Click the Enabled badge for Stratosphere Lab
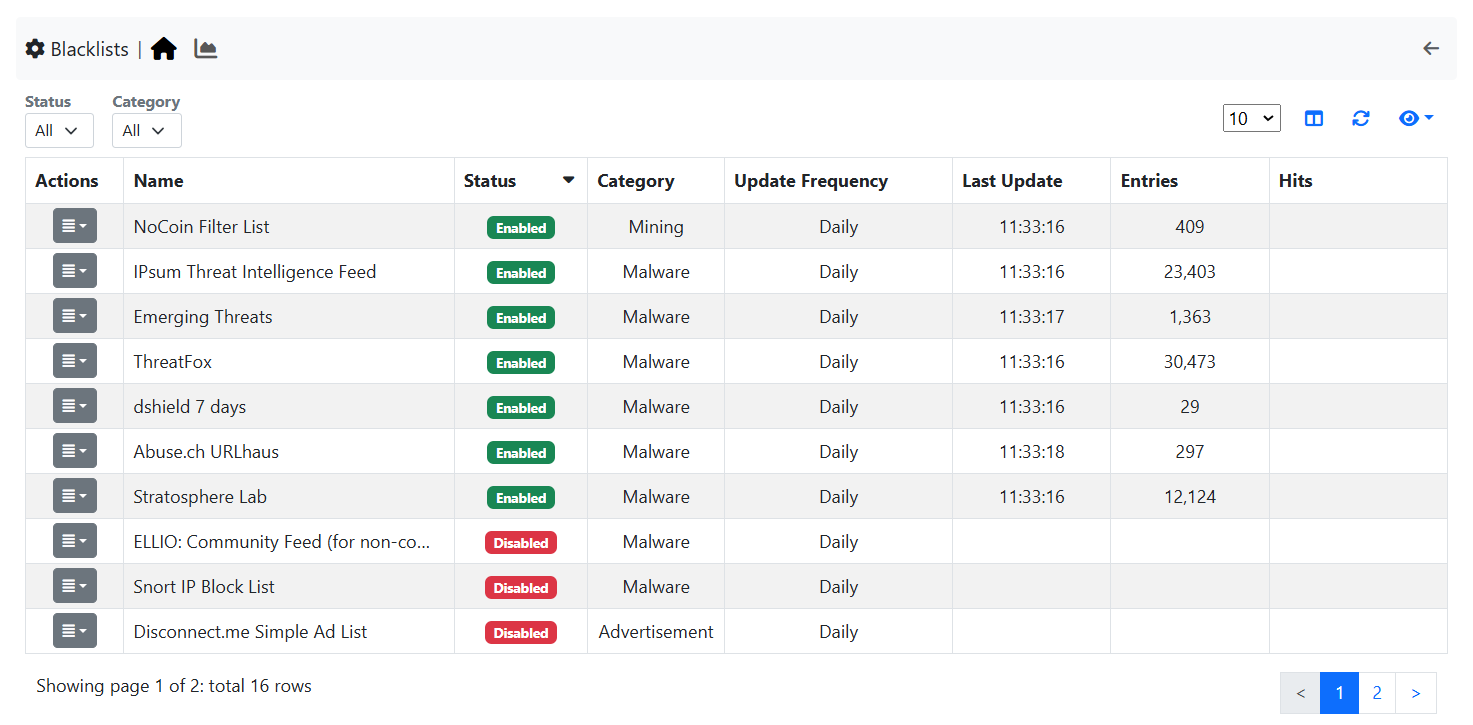This screenshot has height=725, width=1473. click(521, 497)
